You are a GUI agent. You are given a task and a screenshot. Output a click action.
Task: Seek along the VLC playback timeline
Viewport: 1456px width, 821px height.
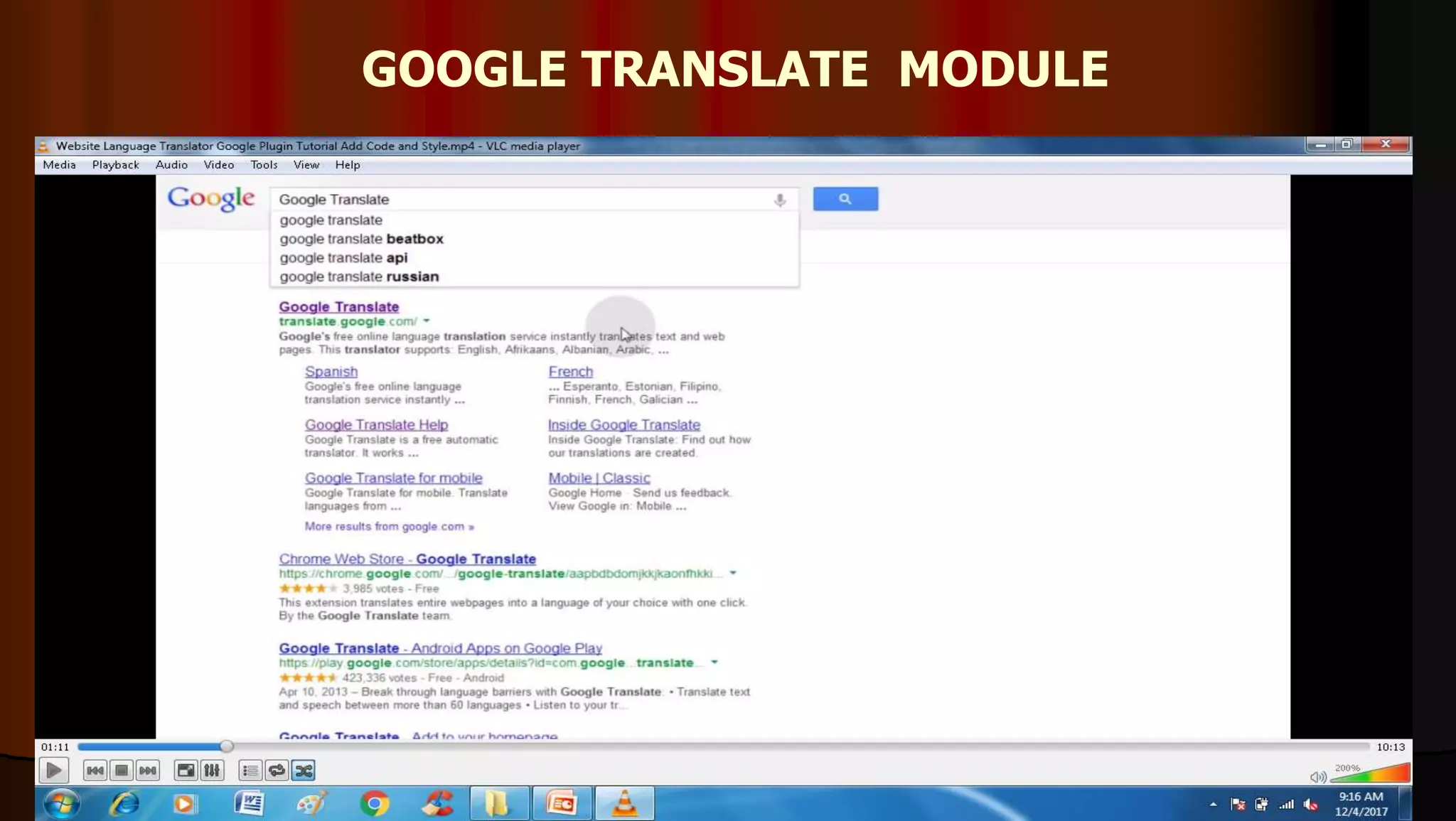[x=723, y=747]
